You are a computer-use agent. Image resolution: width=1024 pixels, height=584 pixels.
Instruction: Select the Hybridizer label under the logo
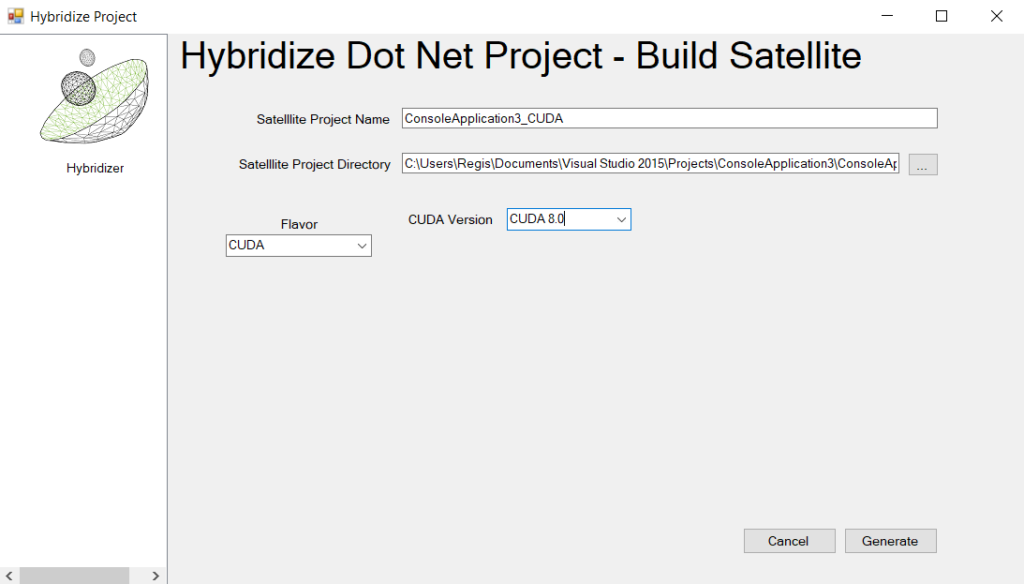tap(95, 168)
